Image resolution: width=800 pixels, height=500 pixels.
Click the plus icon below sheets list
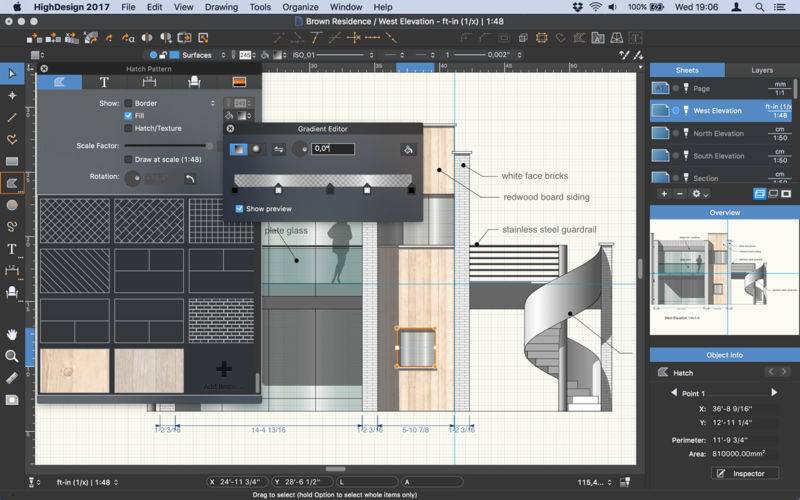click(x=664, y=194)
